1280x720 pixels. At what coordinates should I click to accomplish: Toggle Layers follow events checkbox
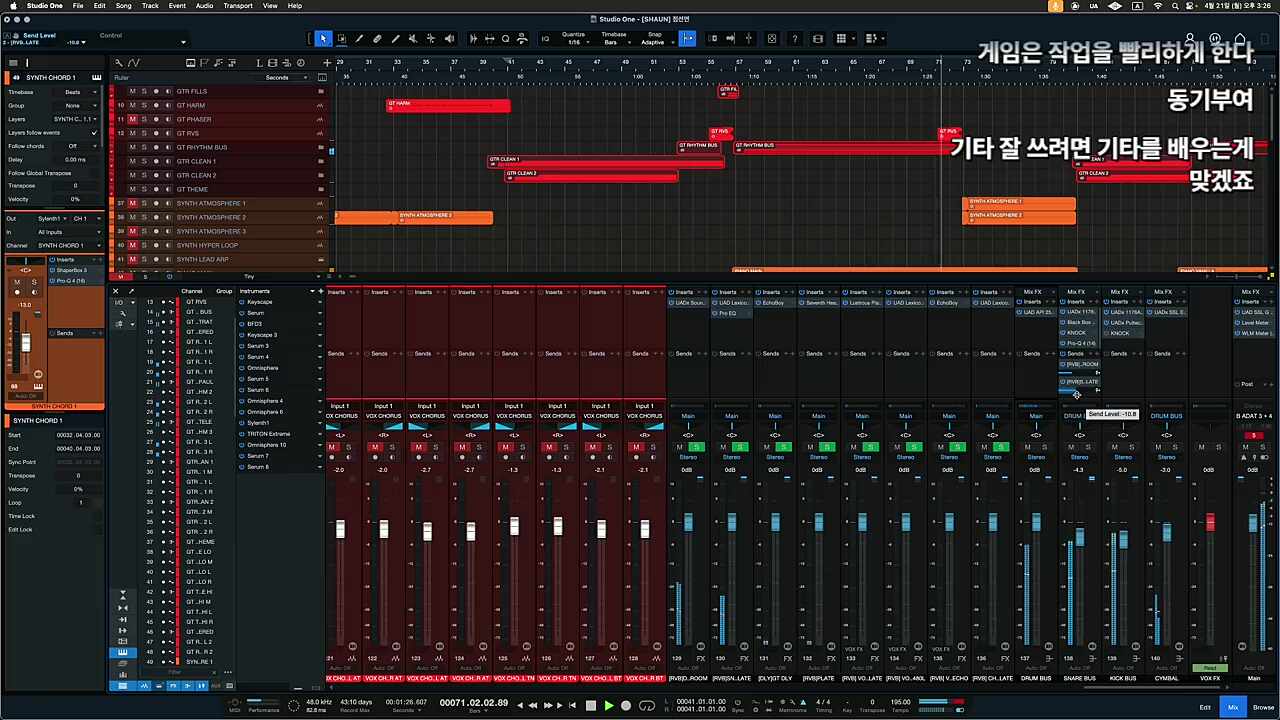pos(94,132)
